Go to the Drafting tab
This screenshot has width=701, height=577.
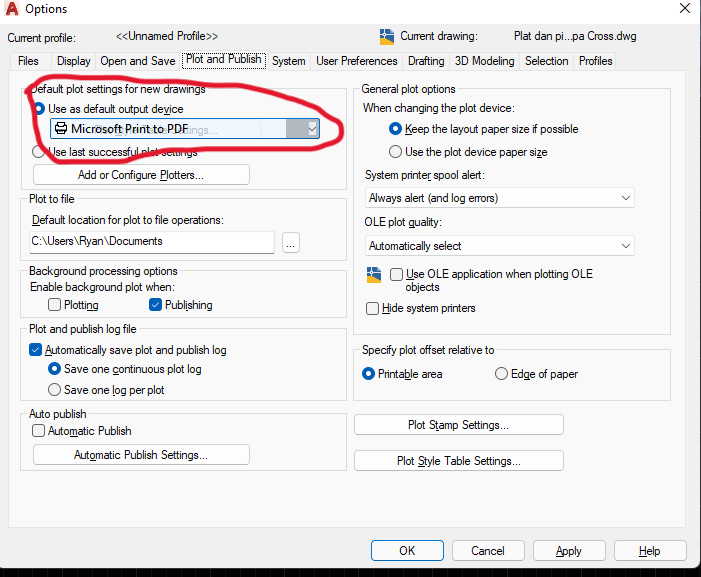pos(426,61)
